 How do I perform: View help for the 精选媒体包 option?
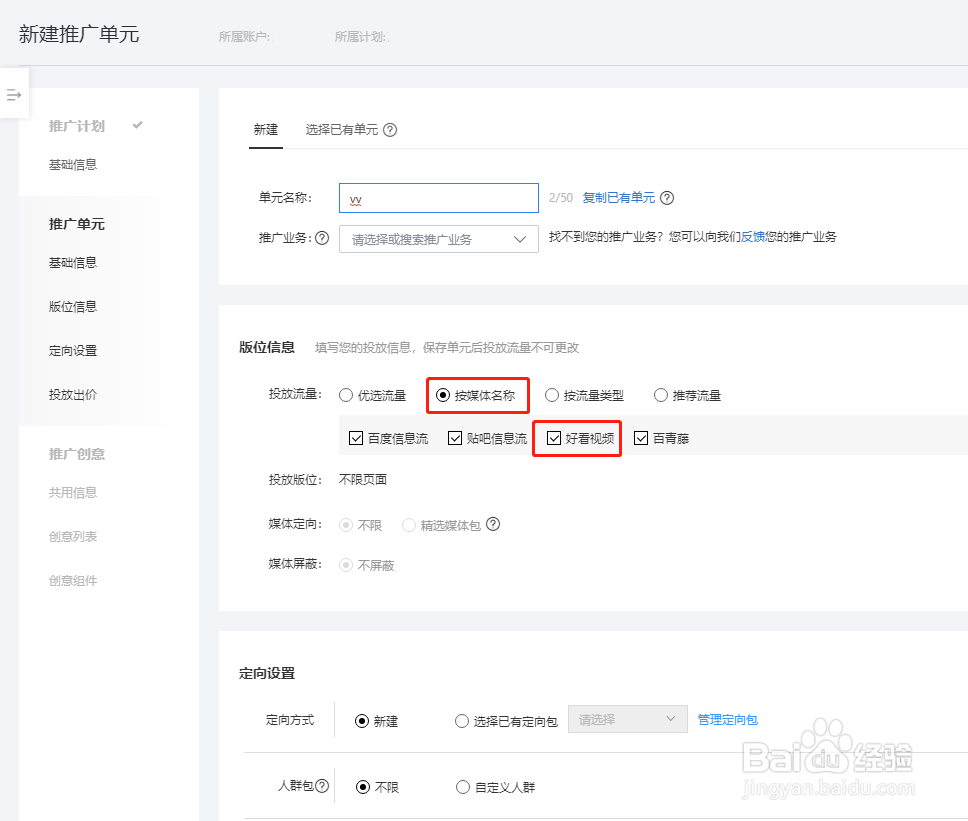491,524
